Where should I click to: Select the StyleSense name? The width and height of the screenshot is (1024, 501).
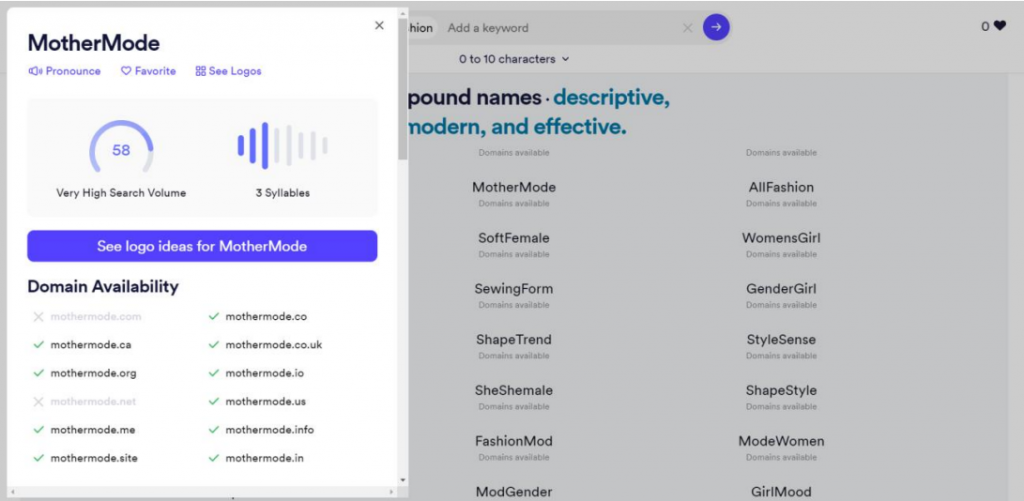[x=781, y=340]
